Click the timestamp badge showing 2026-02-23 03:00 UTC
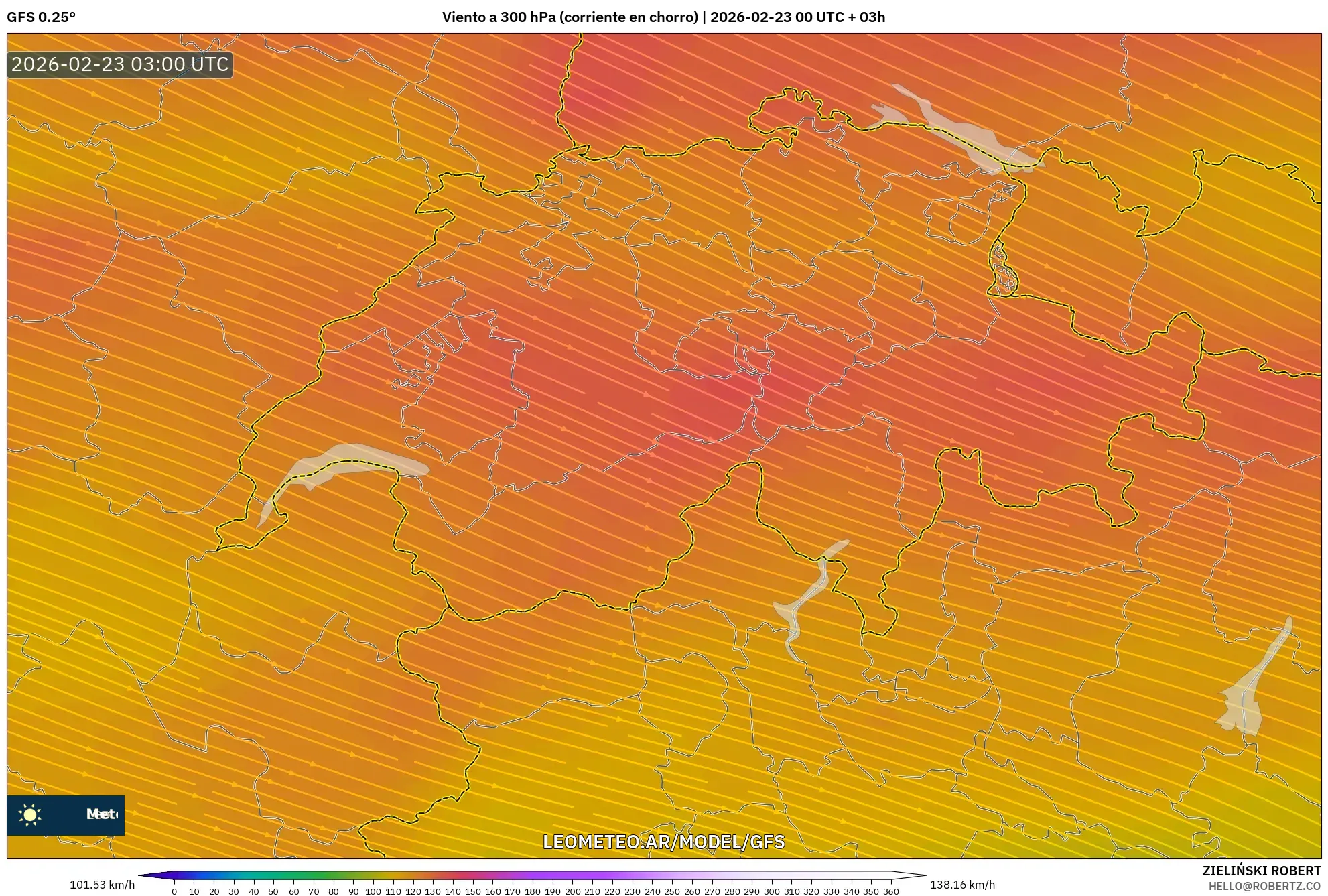Viewport: 1328px width, 896px height. tap(119, 65)
